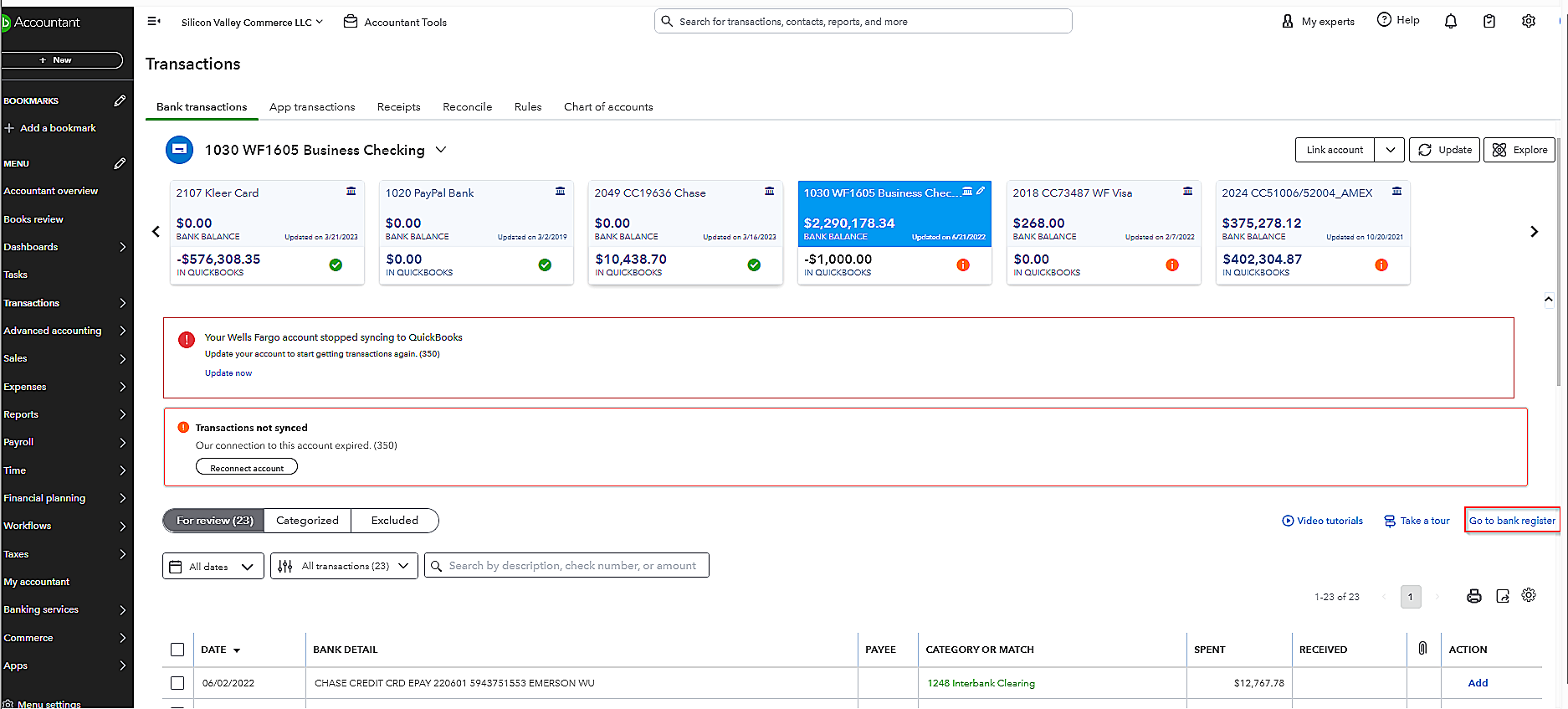Check the 06/02/2022 transaction row
Viewport: 1568px width, 709px height.
pos(177,683)
